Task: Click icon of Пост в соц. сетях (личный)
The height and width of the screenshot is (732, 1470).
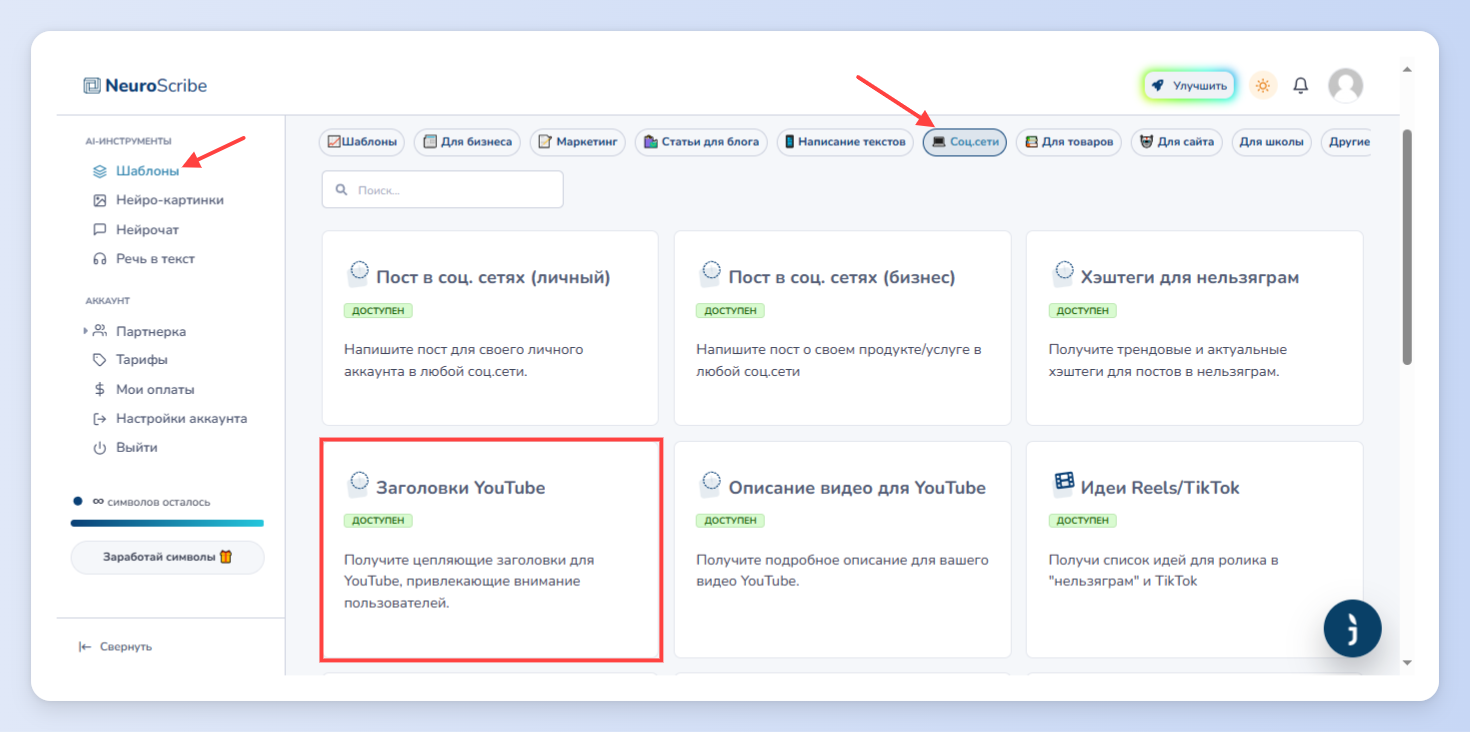Action: click(358, 274)
